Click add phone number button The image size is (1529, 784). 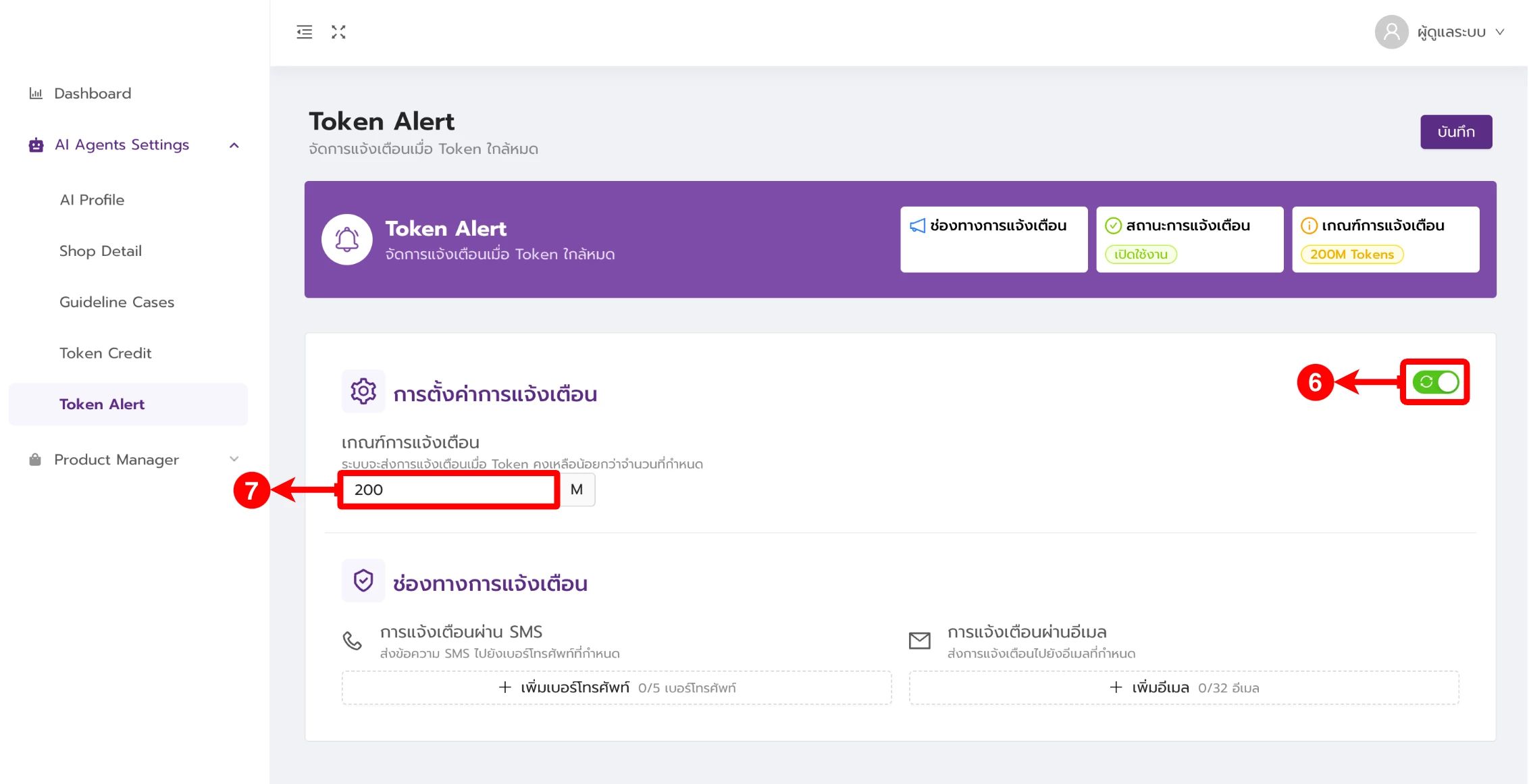coord(616,687)
